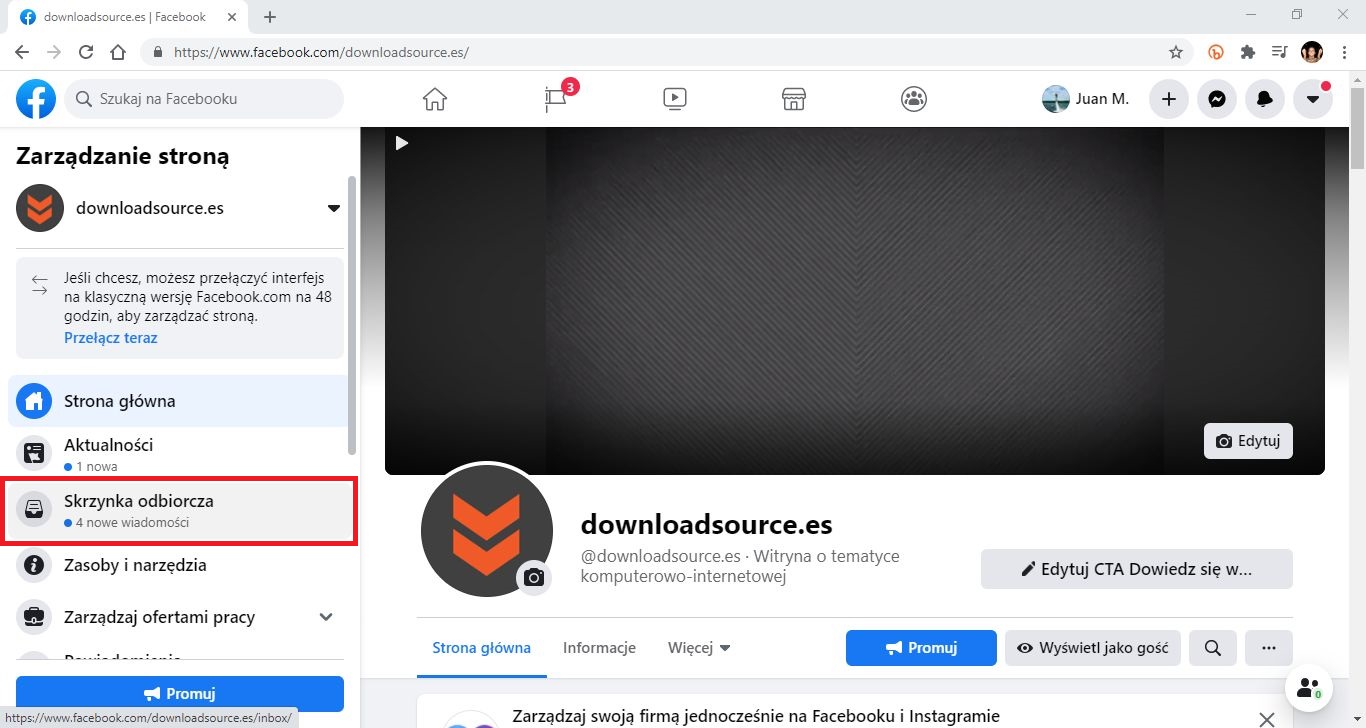Select Strona główna in sidebar

pyautogui.click(x=179, y=401)
